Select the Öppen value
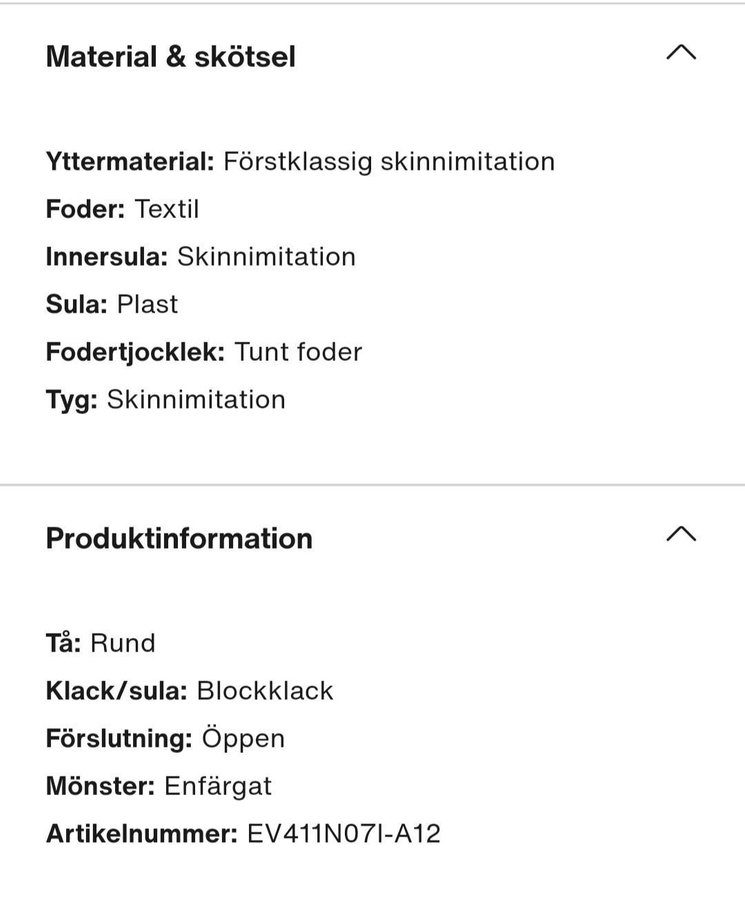 pos(243,738)
